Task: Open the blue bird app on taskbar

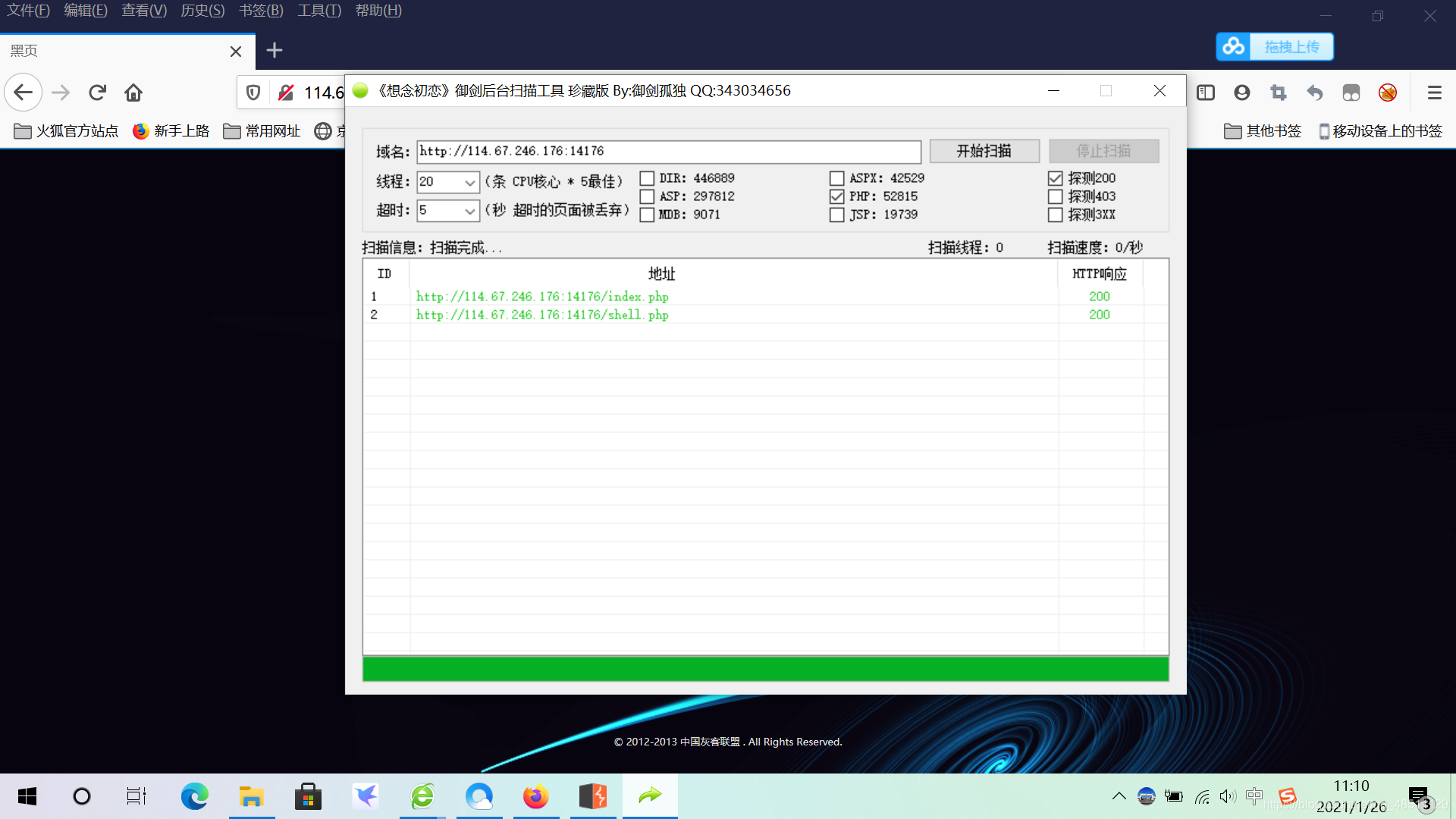Action: 365,796
